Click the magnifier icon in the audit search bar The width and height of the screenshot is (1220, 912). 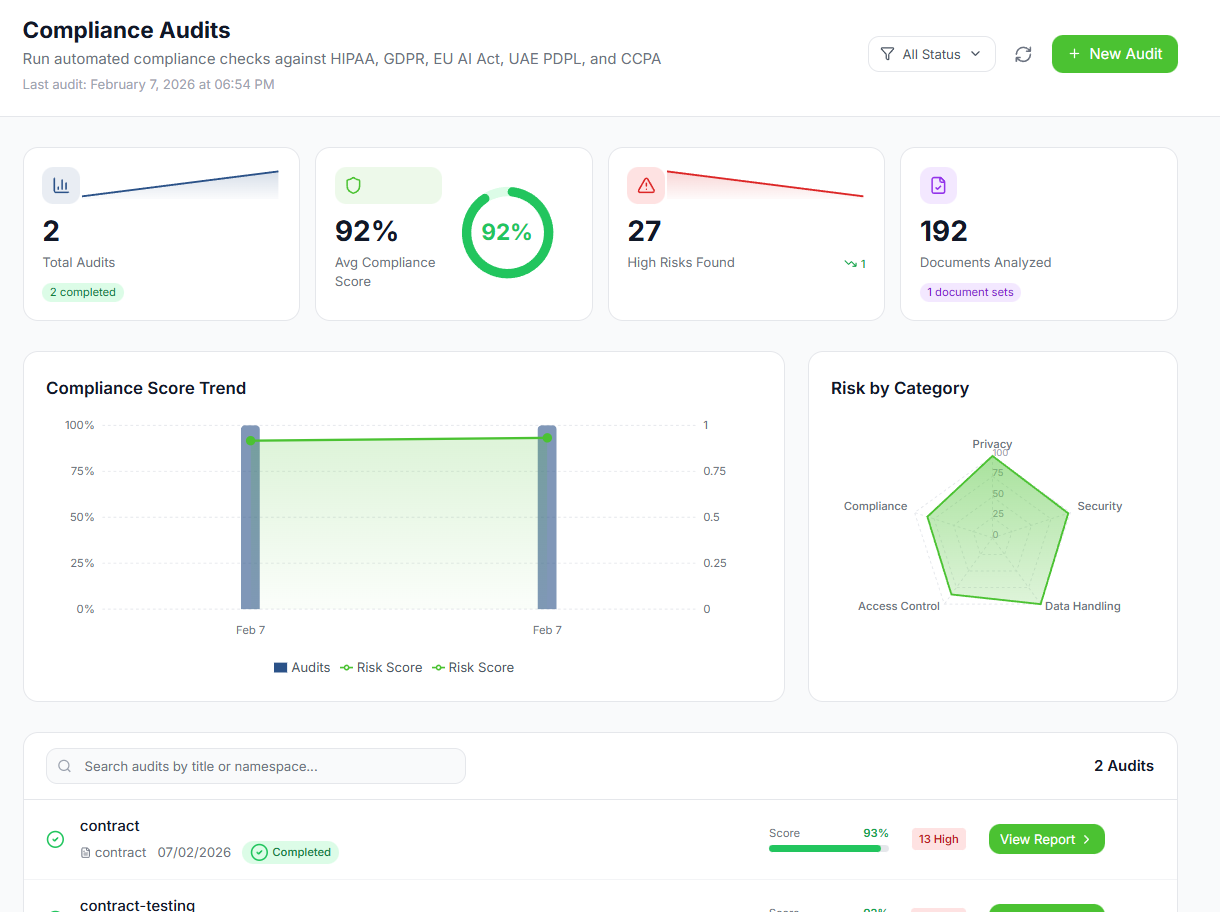point(64,765)
